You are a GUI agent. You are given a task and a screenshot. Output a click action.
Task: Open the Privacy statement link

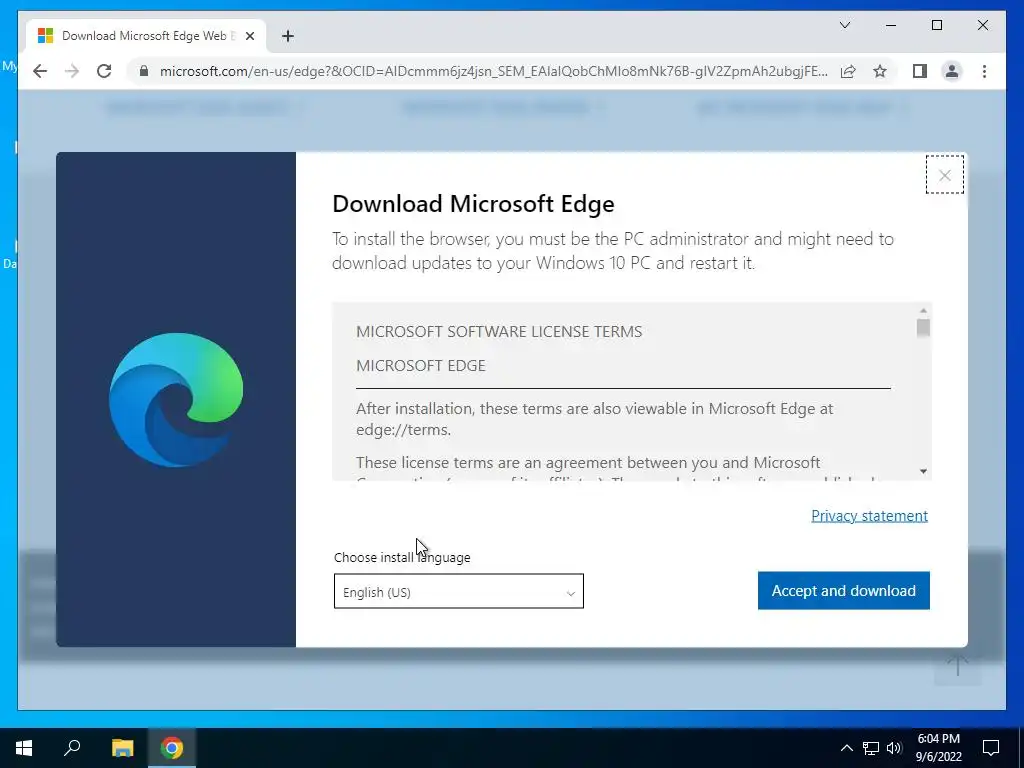pyautogui.click(x=869, y=515)
